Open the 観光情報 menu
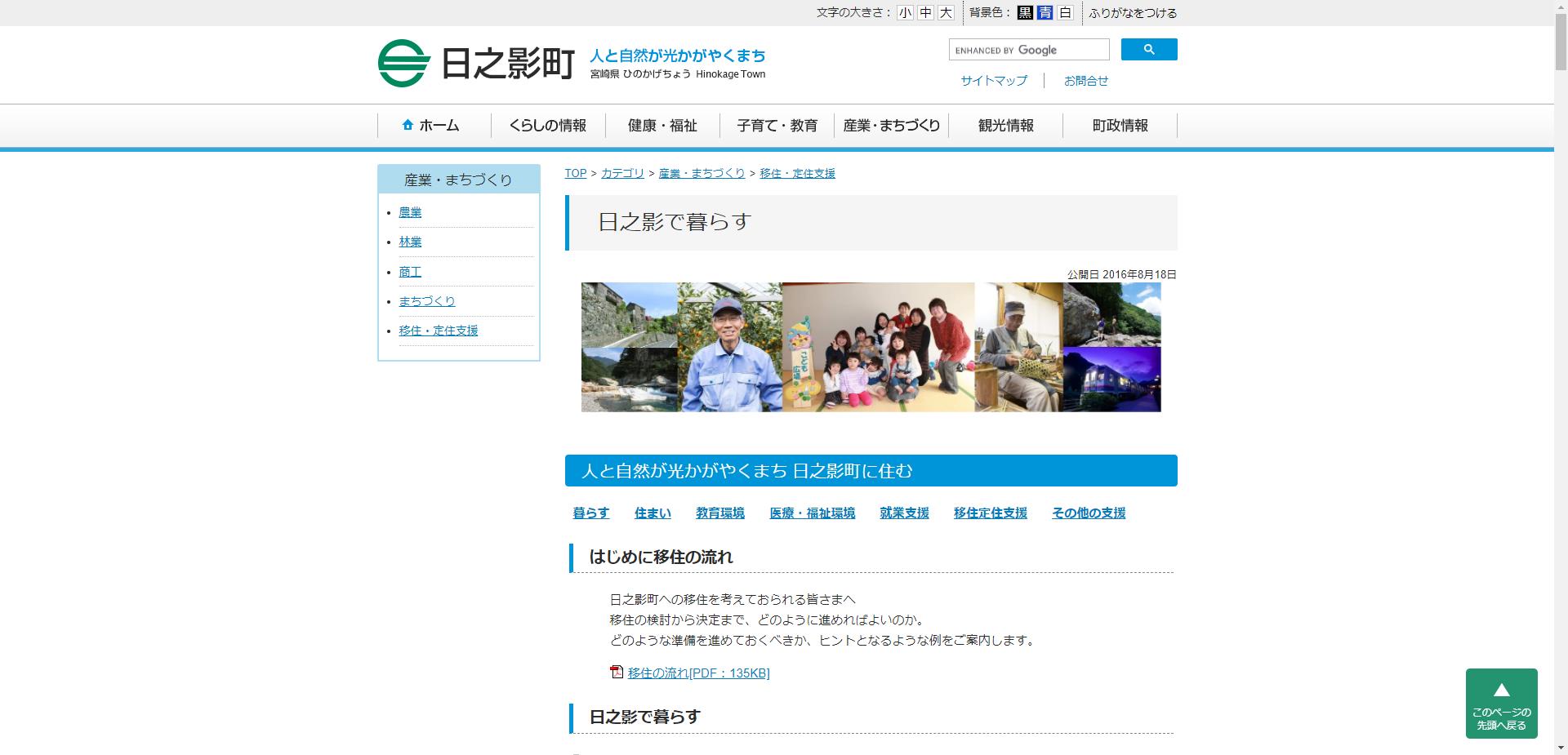 [x=1006, y=126]
